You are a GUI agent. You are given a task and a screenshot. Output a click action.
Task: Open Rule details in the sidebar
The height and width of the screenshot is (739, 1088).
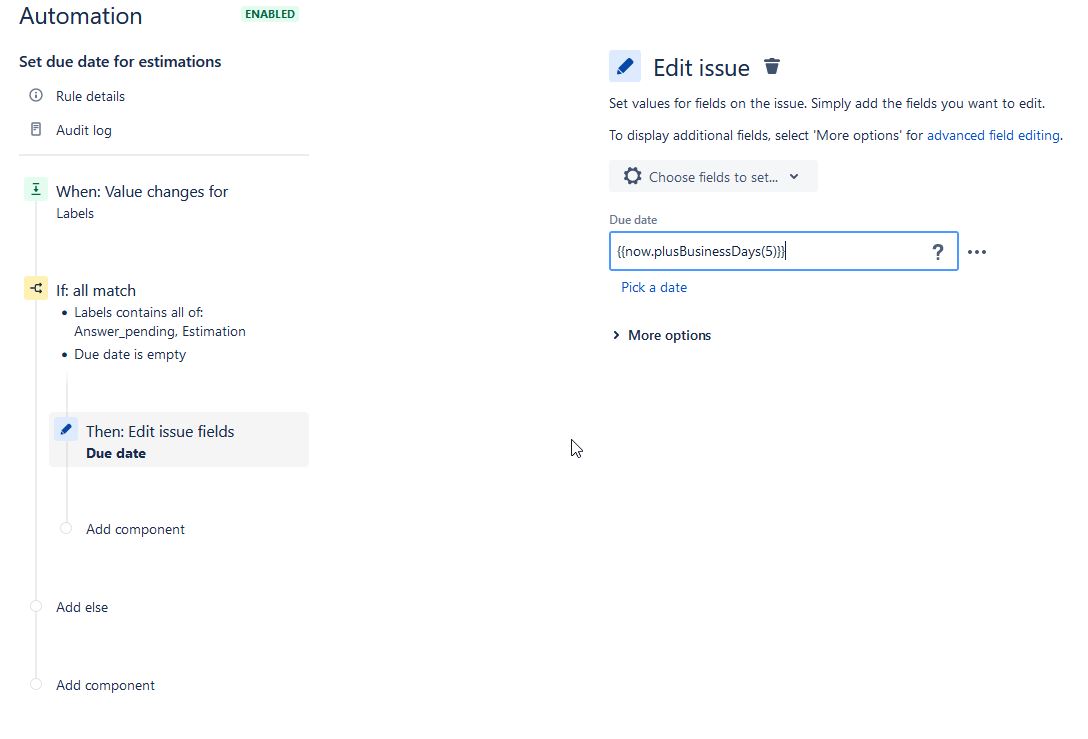point(90,96)
